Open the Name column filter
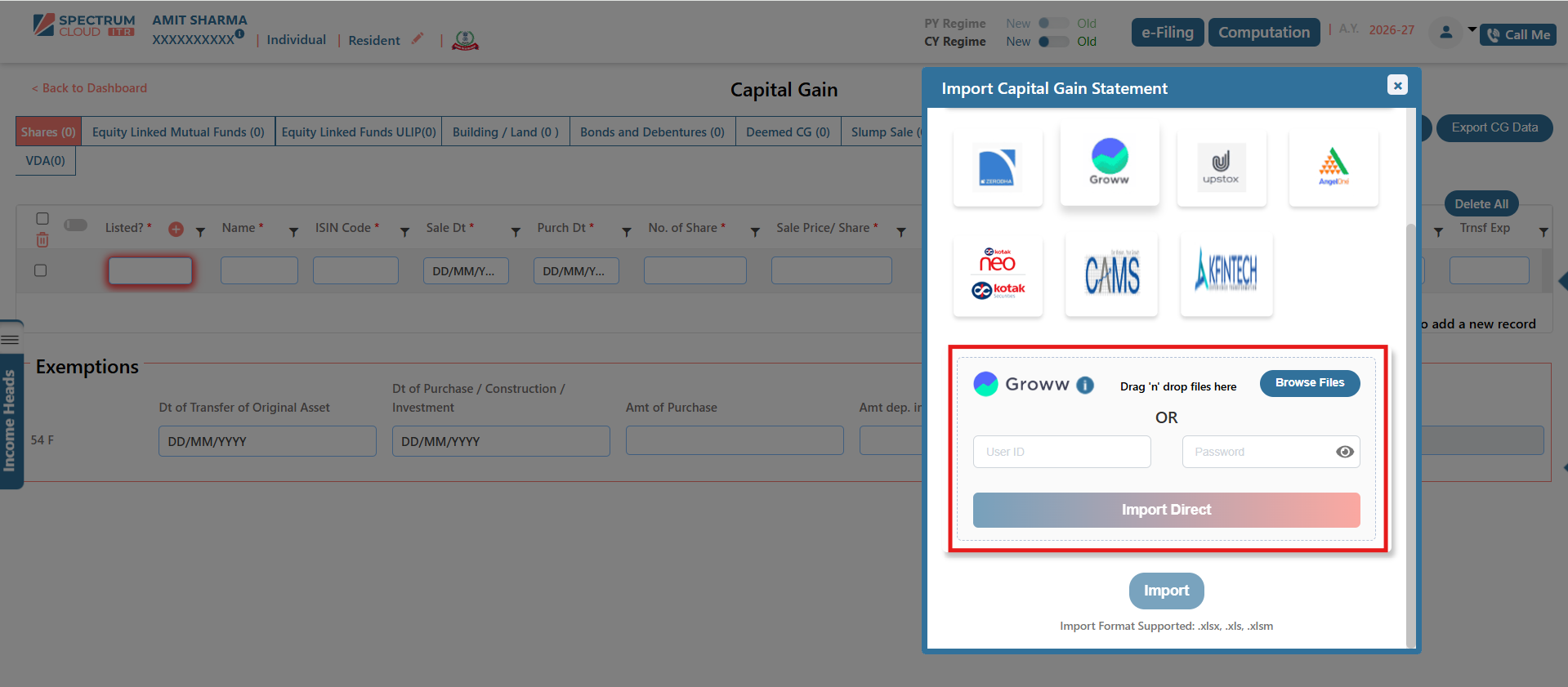The image size is (1568, 687). click(x=293, y=233)
